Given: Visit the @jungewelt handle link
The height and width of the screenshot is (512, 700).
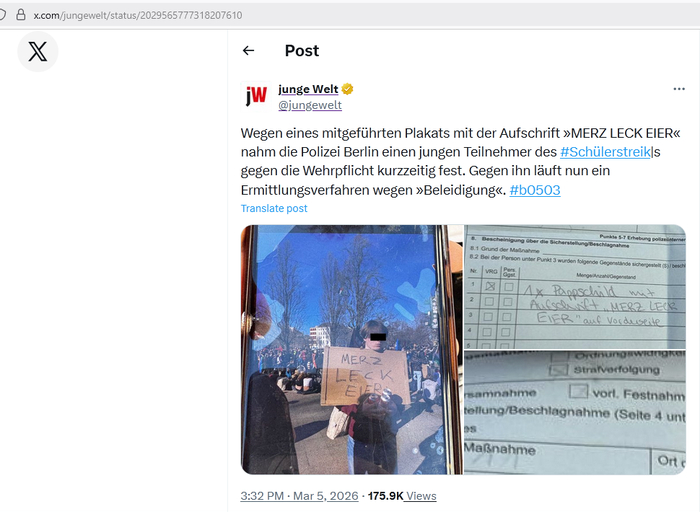Looking at the screenshot, I should (310, 105).
